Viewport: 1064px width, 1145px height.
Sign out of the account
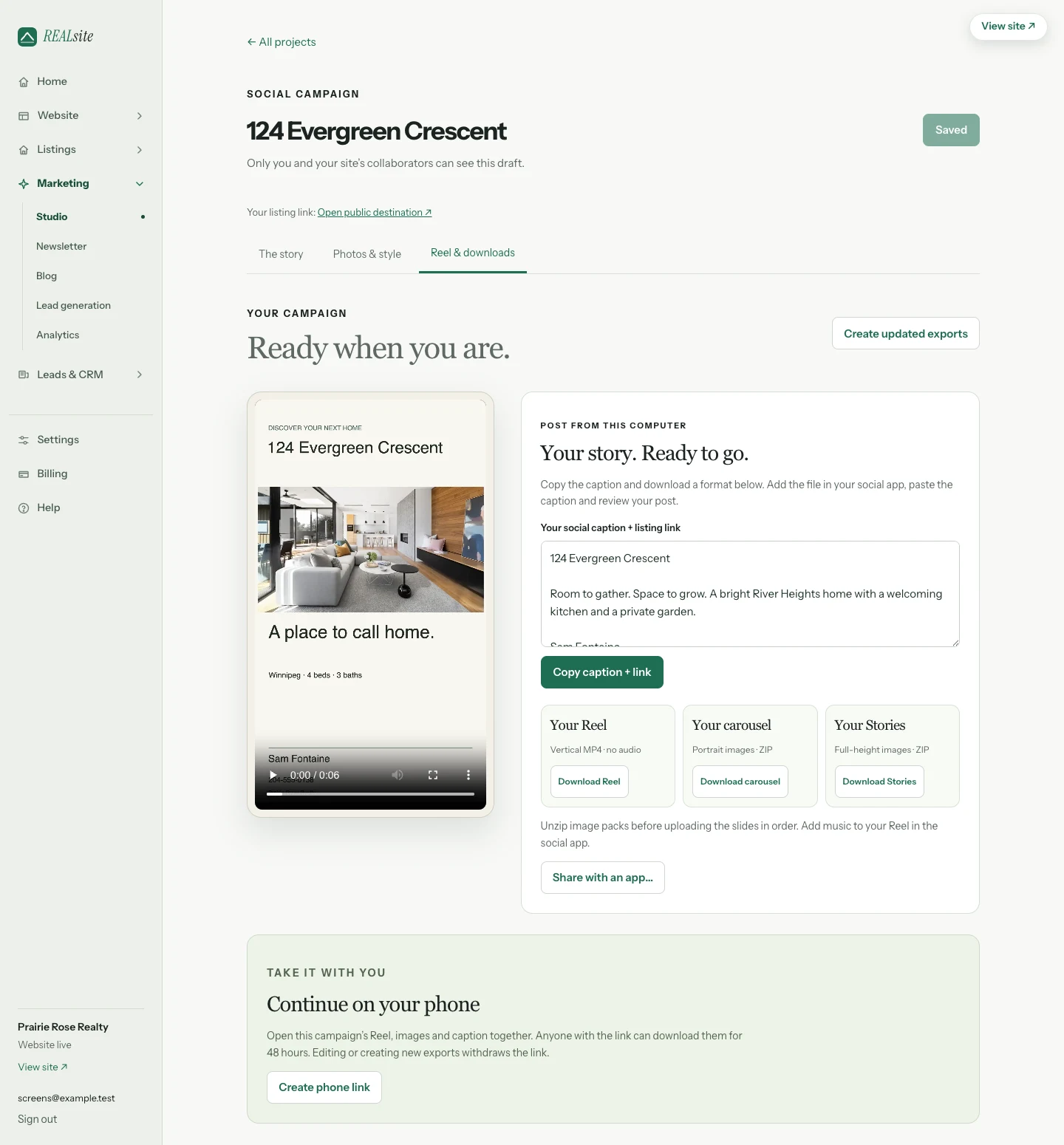pos(38,1119)
